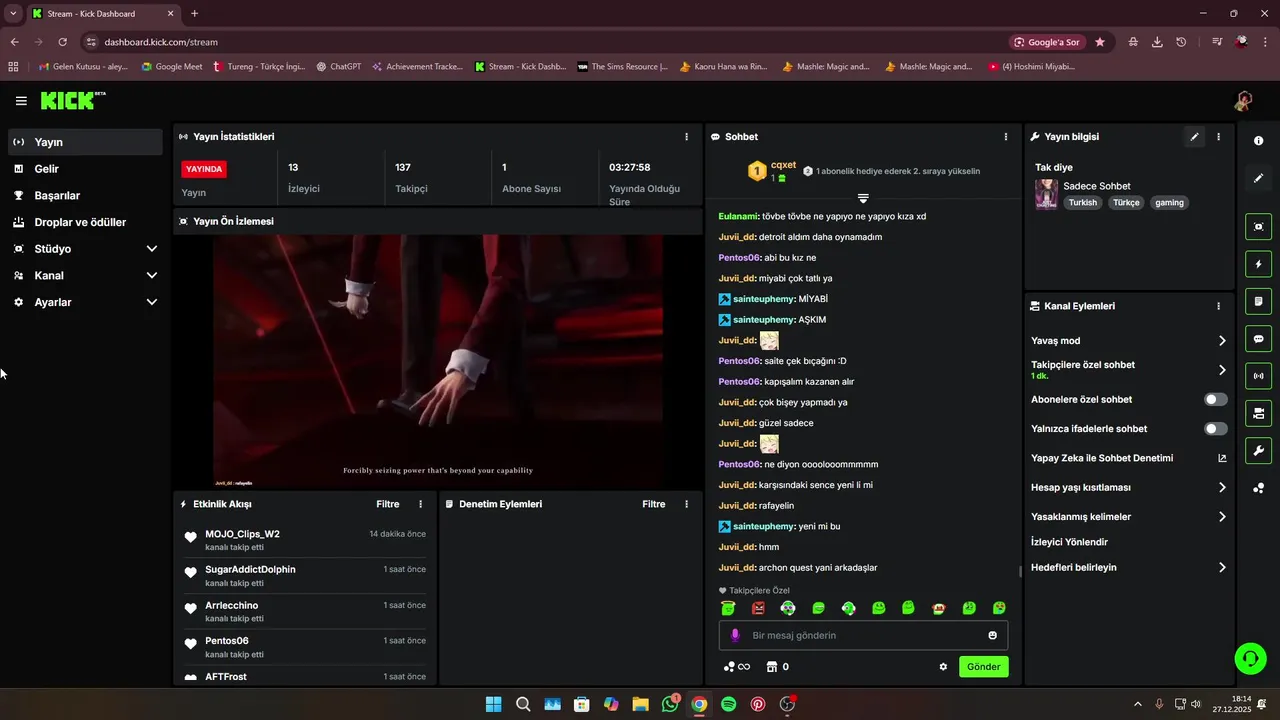Viewport: 1280px width, 720px height.
Task: Select Yayın in the left sidebar
Action: [x=85, y=142]
